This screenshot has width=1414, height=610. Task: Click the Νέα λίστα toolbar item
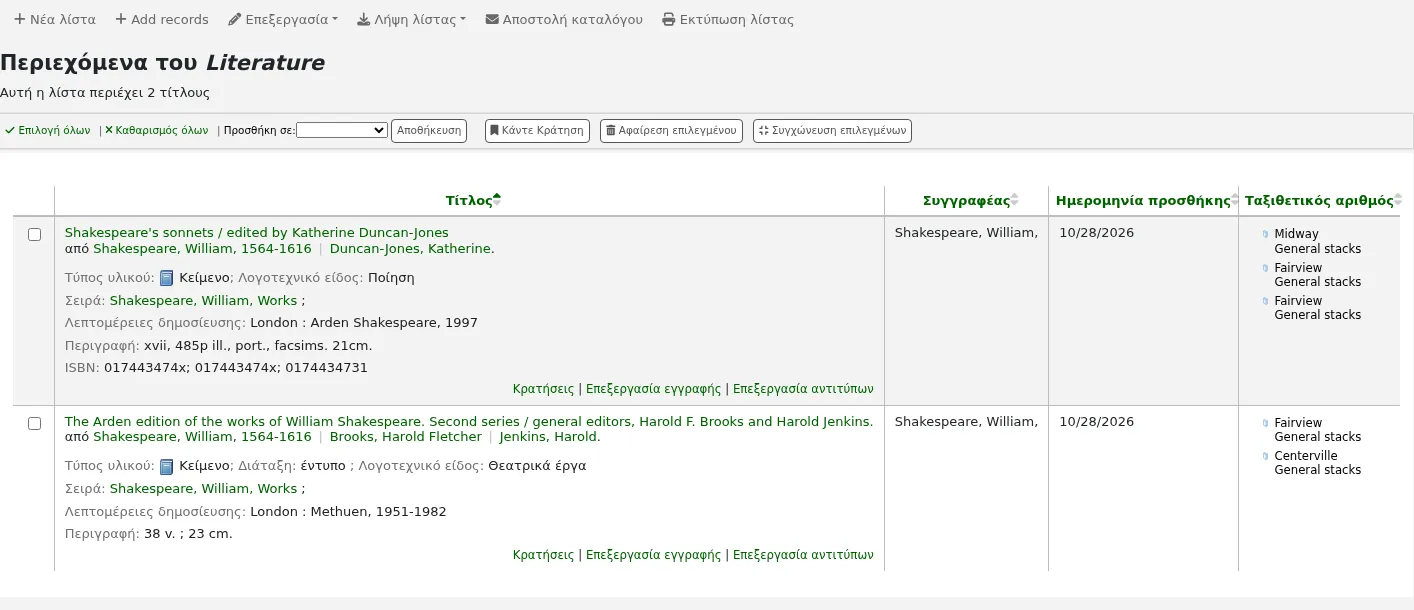[55, 19]
